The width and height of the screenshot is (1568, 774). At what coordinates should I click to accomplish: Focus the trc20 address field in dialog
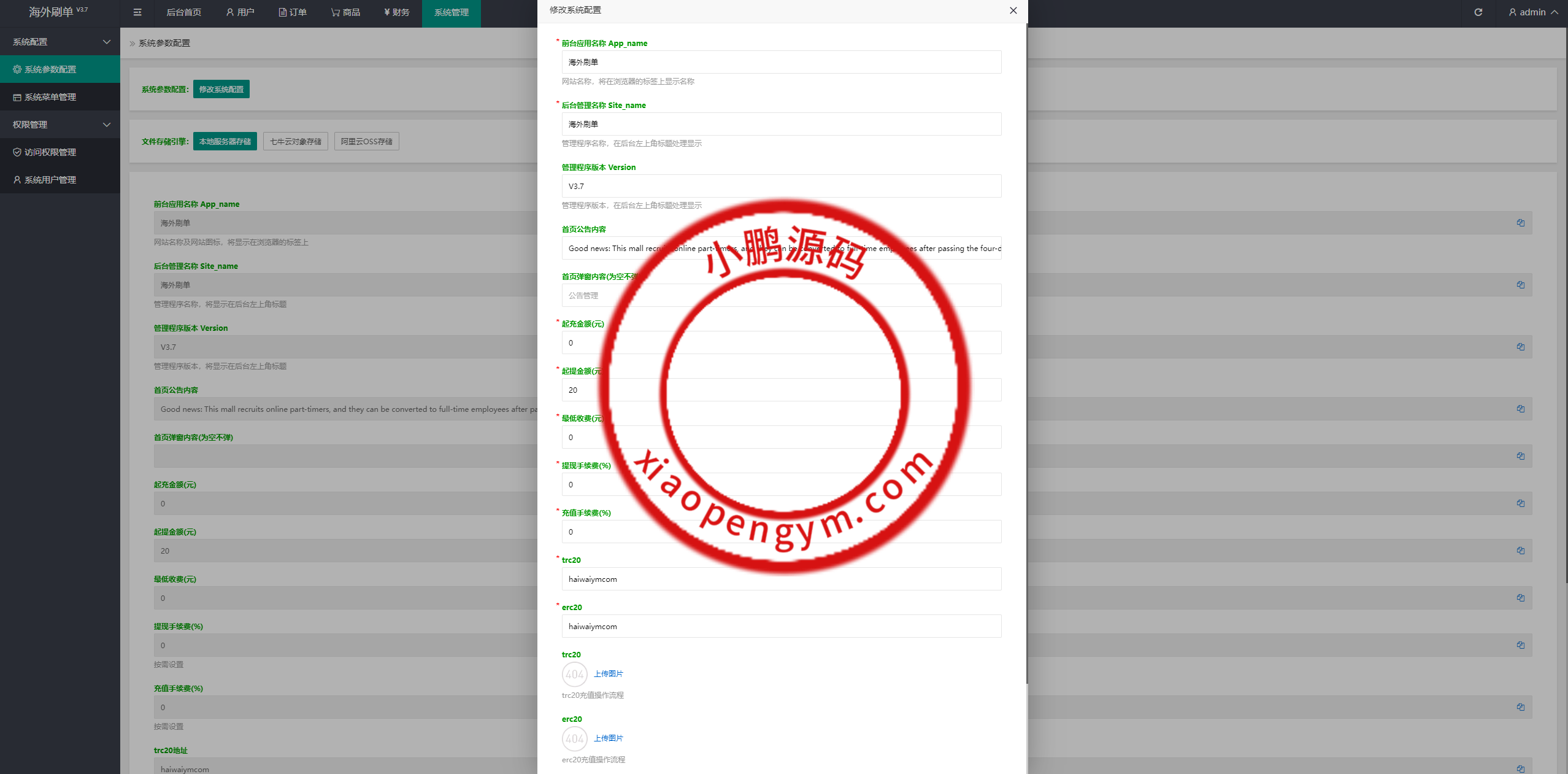[x=782, y=579]
